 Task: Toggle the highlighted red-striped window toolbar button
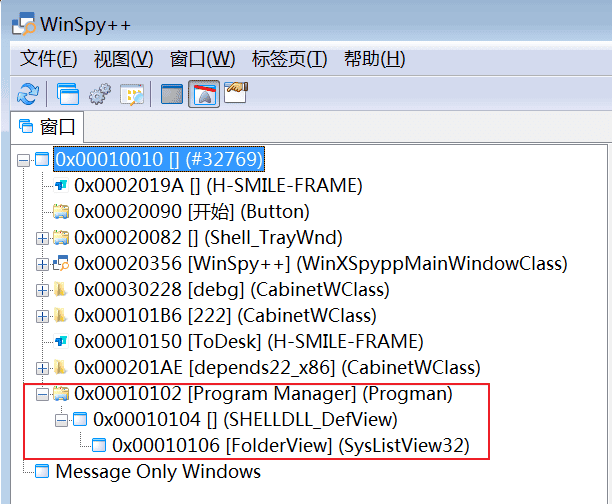click(x=204, y=94)
